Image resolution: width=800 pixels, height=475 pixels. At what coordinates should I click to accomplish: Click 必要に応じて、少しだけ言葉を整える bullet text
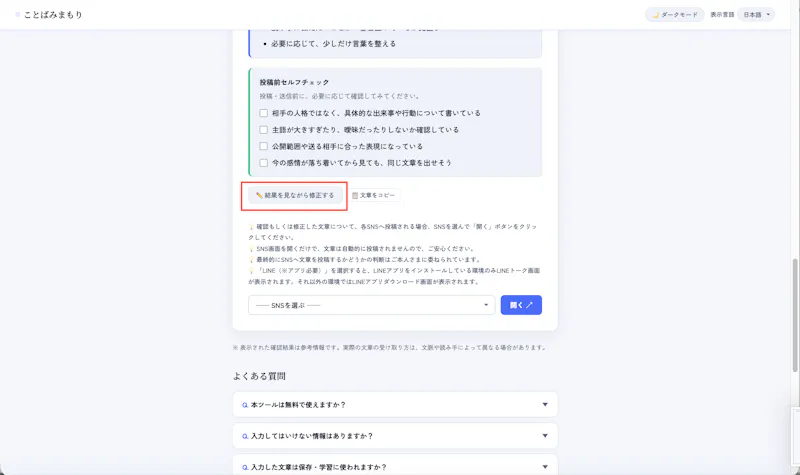(334, 44)
